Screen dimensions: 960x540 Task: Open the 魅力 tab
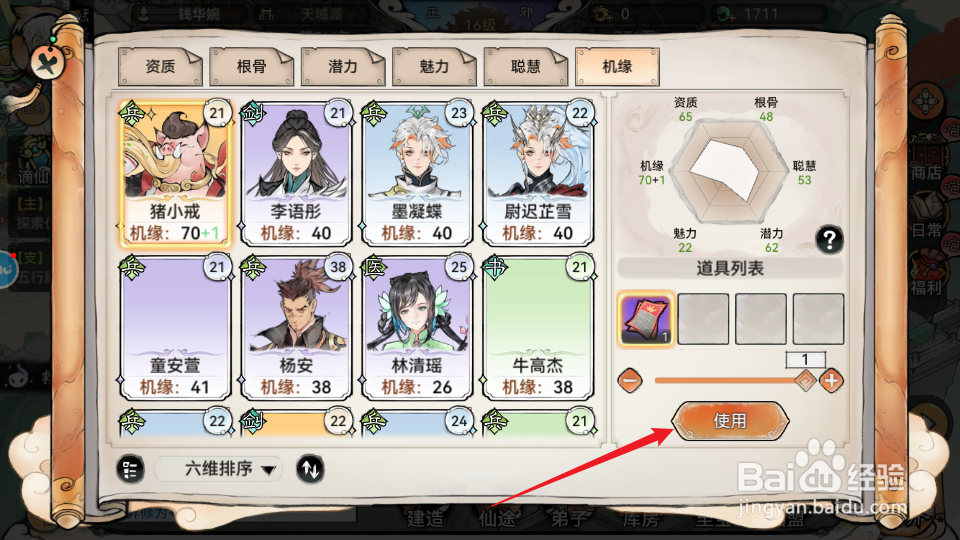pyautogui.click(x=434, y=66)
